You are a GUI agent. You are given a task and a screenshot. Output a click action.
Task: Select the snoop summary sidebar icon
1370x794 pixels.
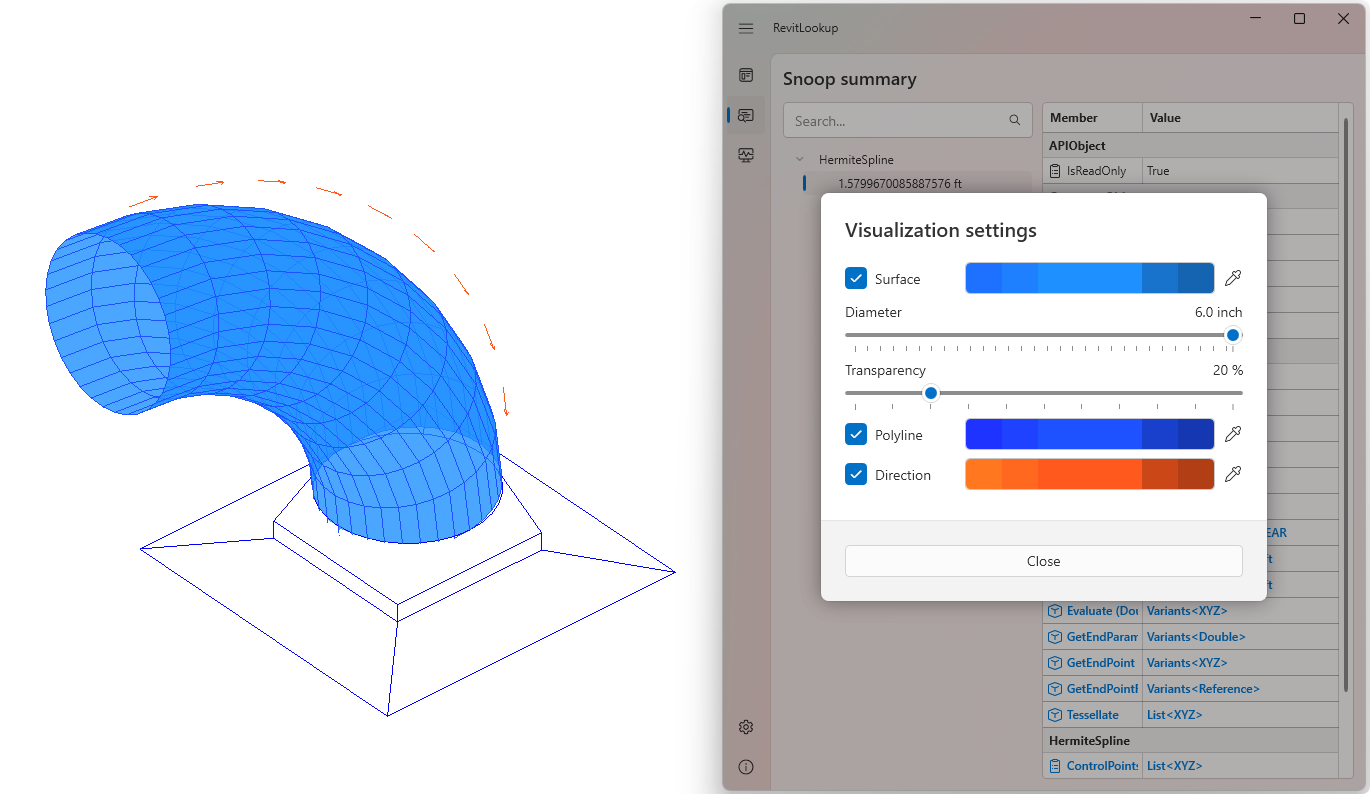[x=746, y=115]
